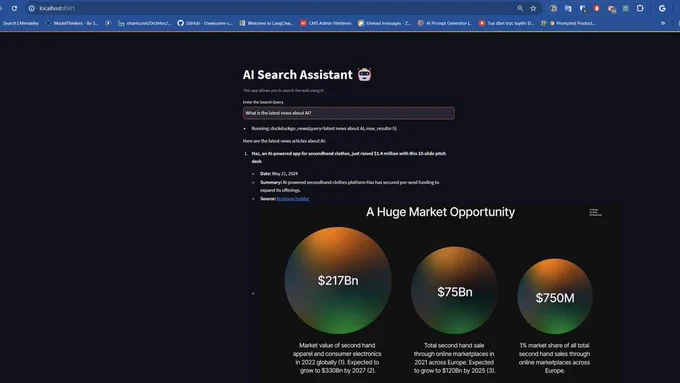Click the A Huge Market Opportunity slide image
The height and width of the screenshot is (383, 680).
tap(440, 293)
